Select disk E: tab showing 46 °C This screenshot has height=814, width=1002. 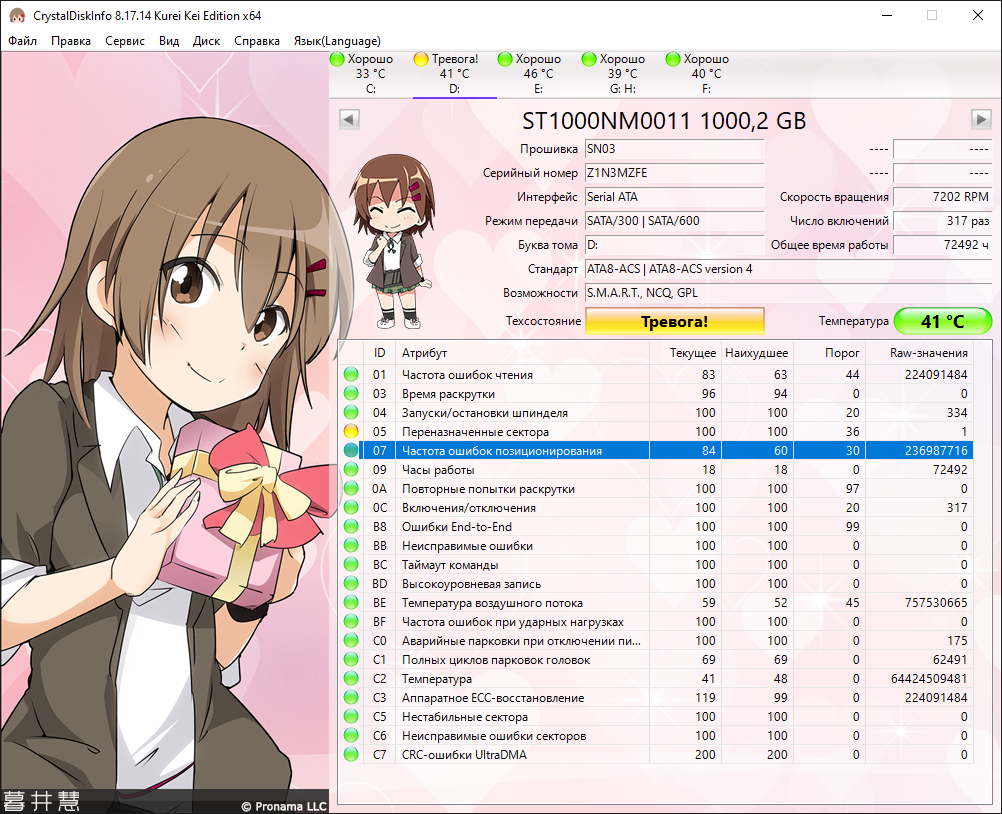point(538,74)
